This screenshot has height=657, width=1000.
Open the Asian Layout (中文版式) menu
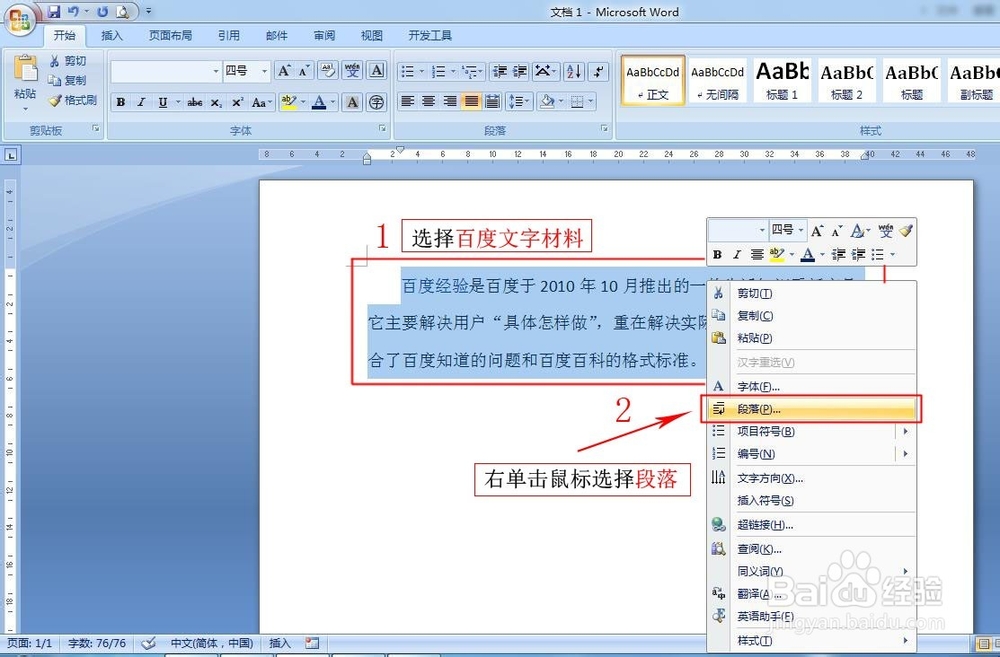pyautogui.click(x=546, y=71)
